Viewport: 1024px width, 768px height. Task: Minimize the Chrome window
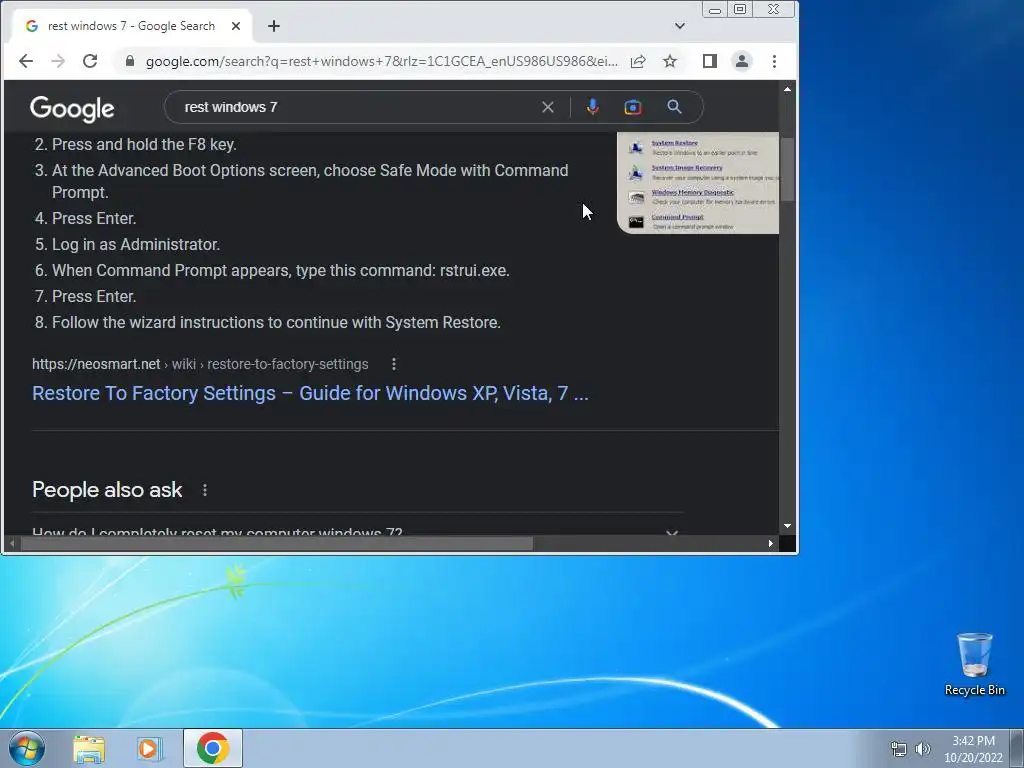[x=715, y=10]
